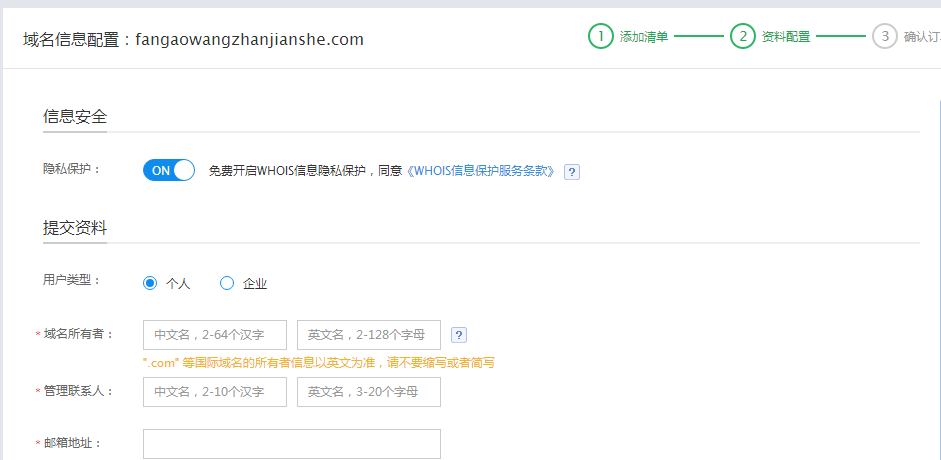Image resolution: width=941 pixels, height=460 pixels.
Task: Click the 添加清单 step label
Action: (x=643, y=37)
